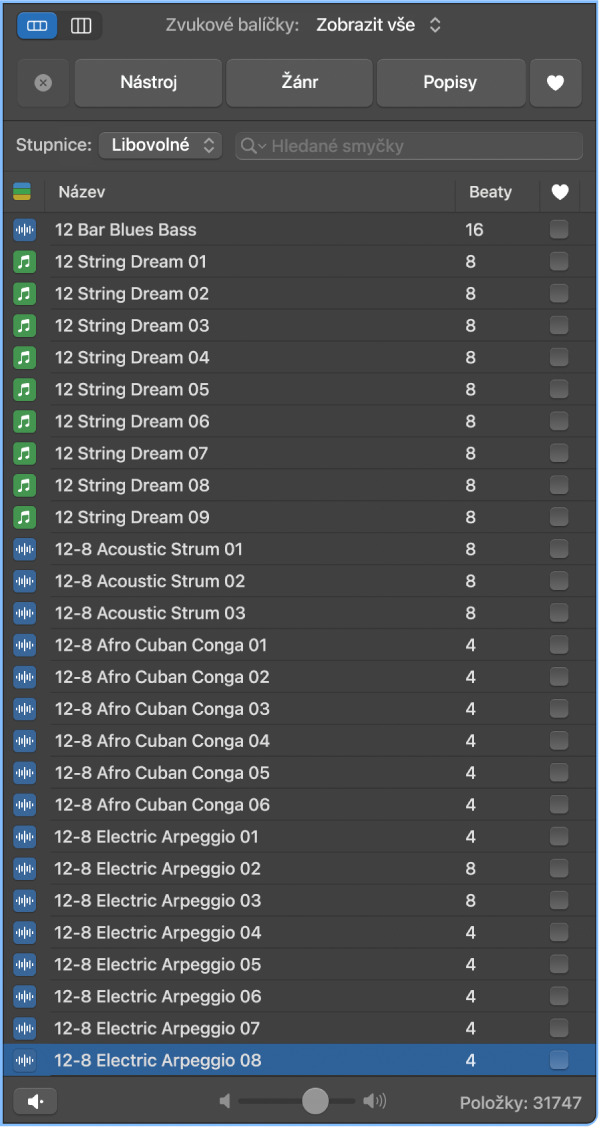Open the Nástroj filter button

point(149,83)
